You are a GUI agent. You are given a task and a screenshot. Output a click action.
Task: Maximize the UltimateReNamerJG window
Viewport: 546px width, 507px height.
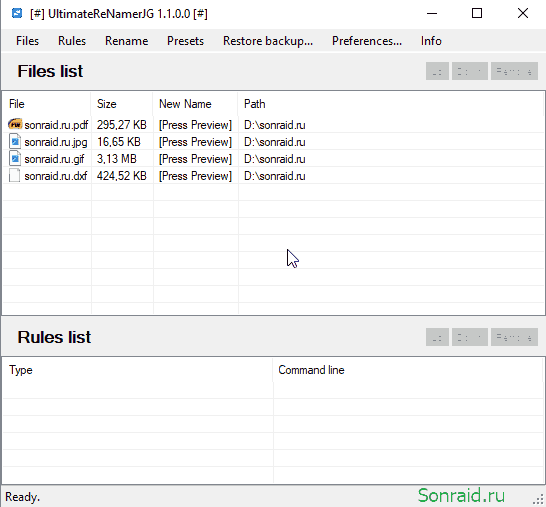pyautogui.click(x=477, y=14)
